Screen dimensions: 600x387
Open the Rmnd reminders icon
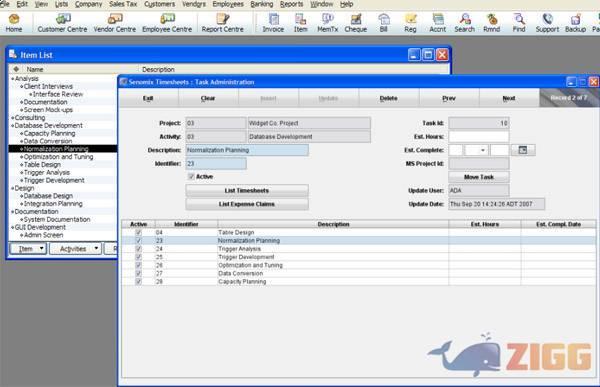[x=492, y=23]
